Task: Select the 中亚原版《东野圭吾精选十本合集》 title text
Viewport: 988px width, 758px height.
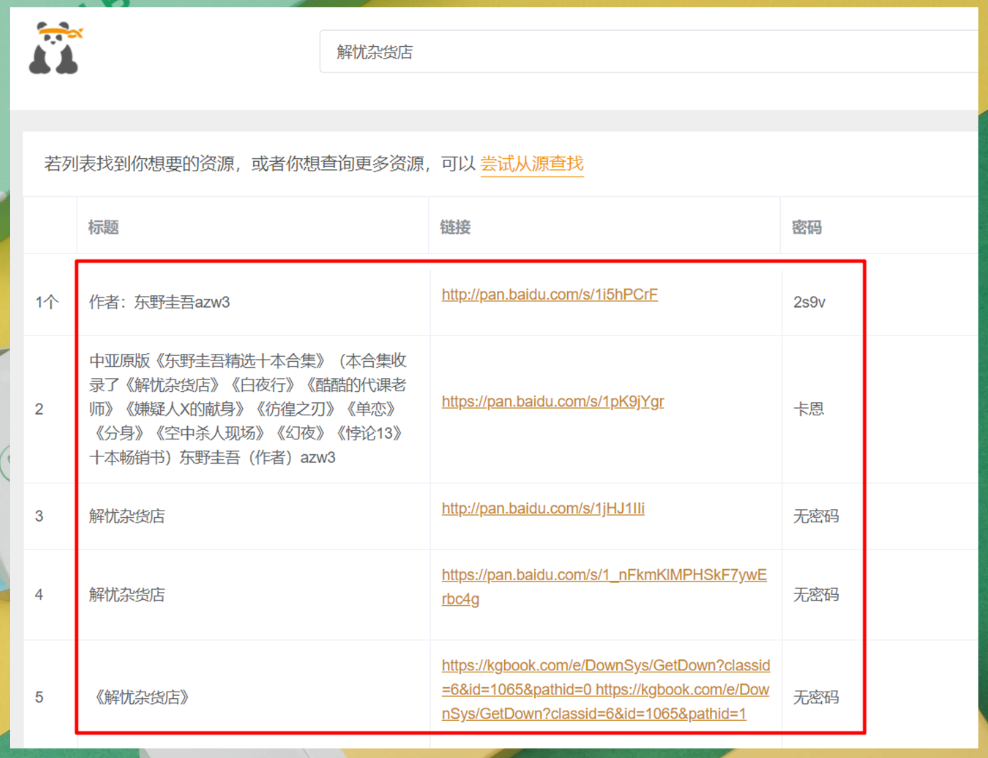Action: (248, 409)
